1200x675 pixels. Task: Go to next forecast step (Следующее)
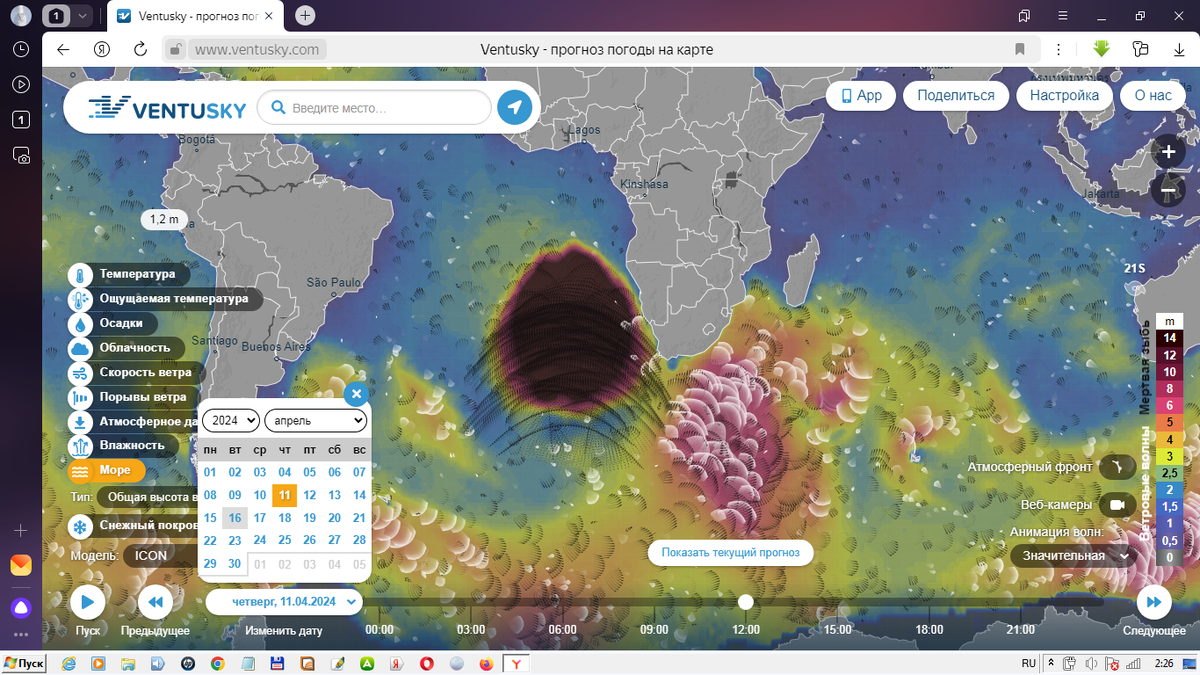point(1154,602)
